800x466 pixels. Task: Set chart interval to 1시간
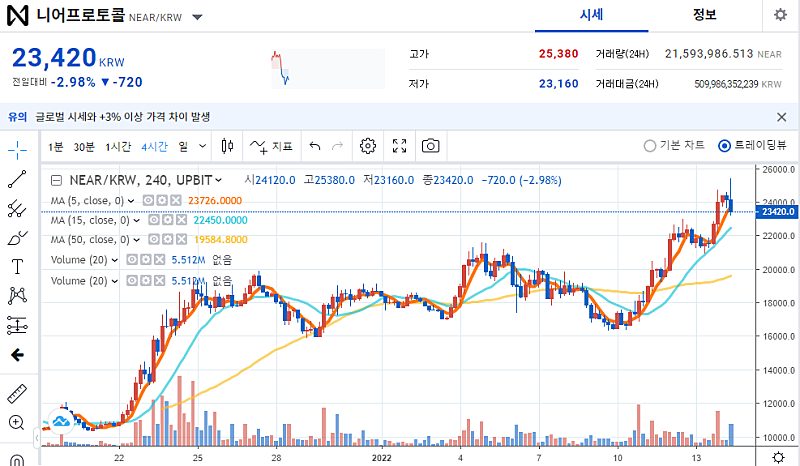(x=118, y=147)
